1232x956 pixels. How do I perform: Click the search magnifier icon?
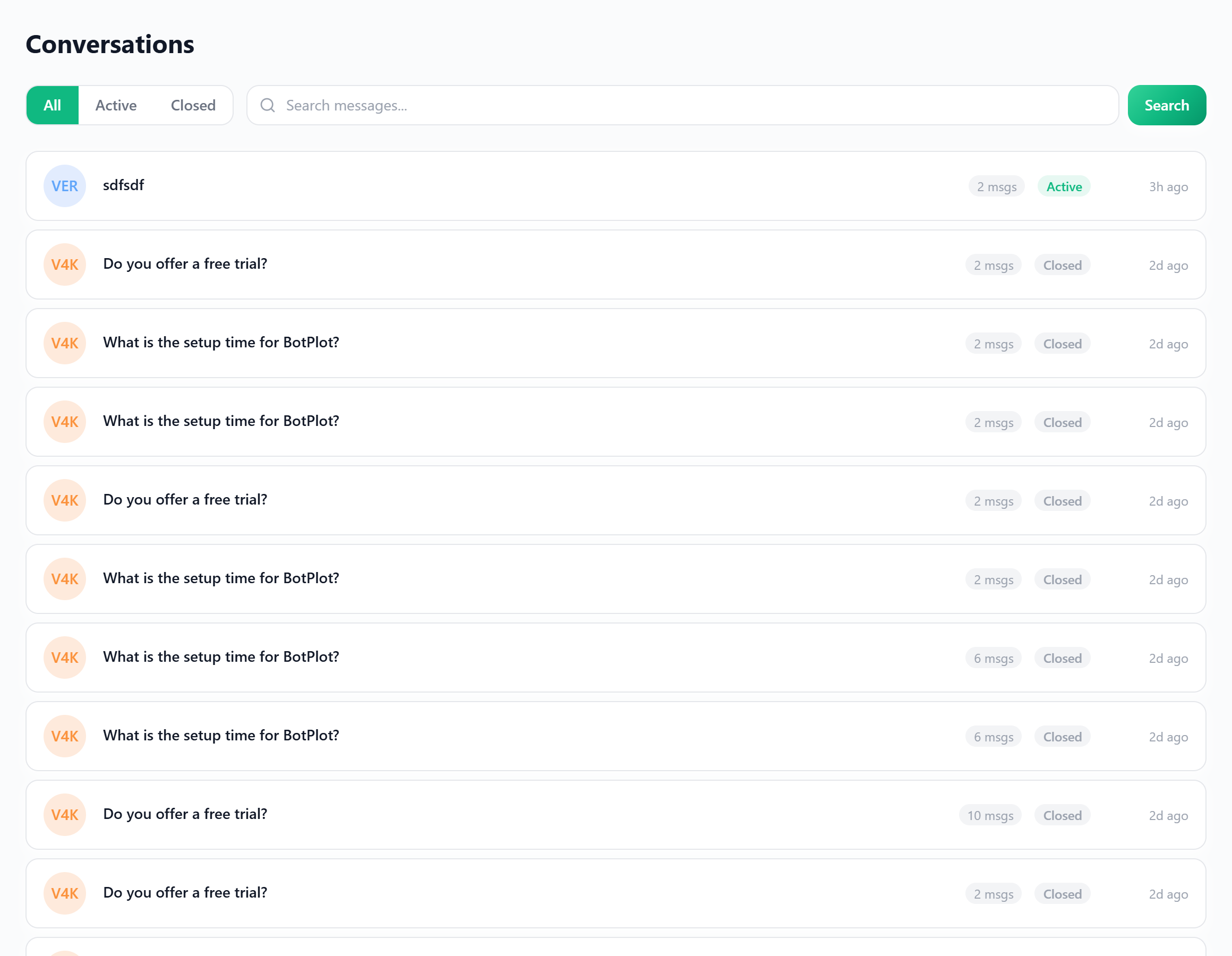pyautogui.click(x=268, y=106)
